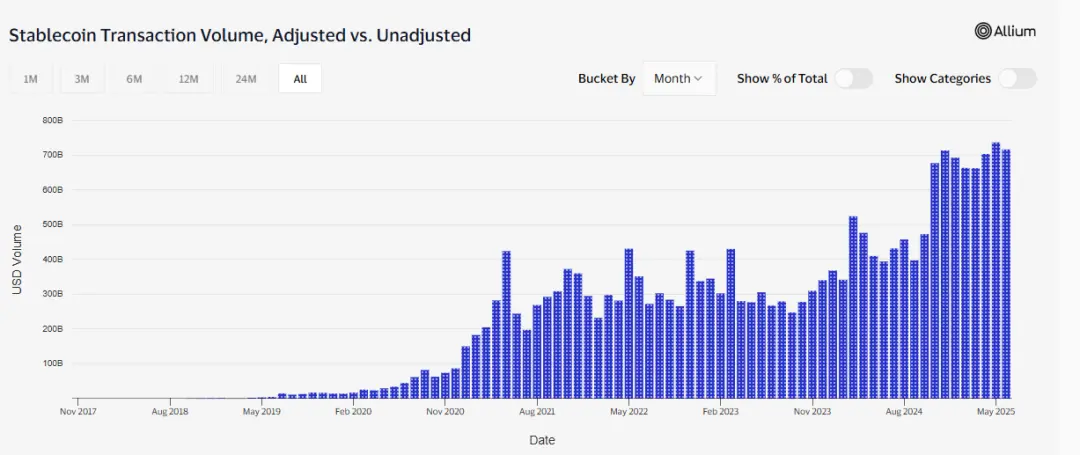
Task: Toggle Show % of Total switch
Action: coord(854,78)
